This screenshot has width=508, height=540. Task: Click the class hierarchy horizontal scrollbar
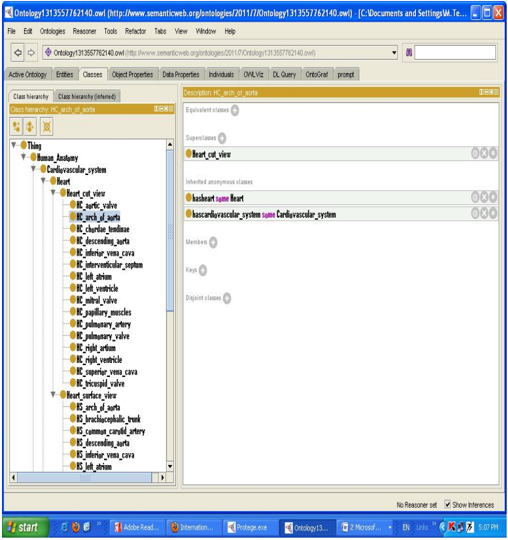click(x=84, y=477)
